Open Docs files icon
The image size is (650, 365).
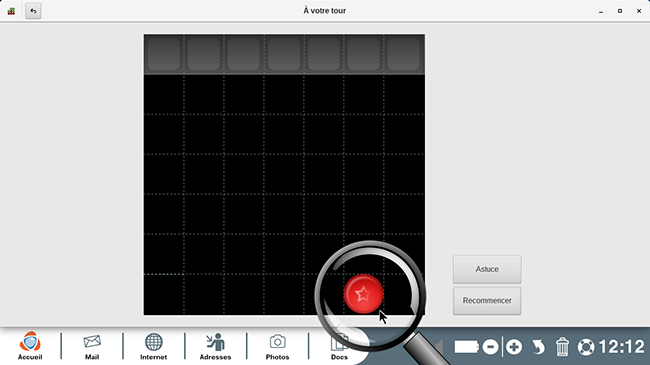pyautogui.click(x=339, y=346)
